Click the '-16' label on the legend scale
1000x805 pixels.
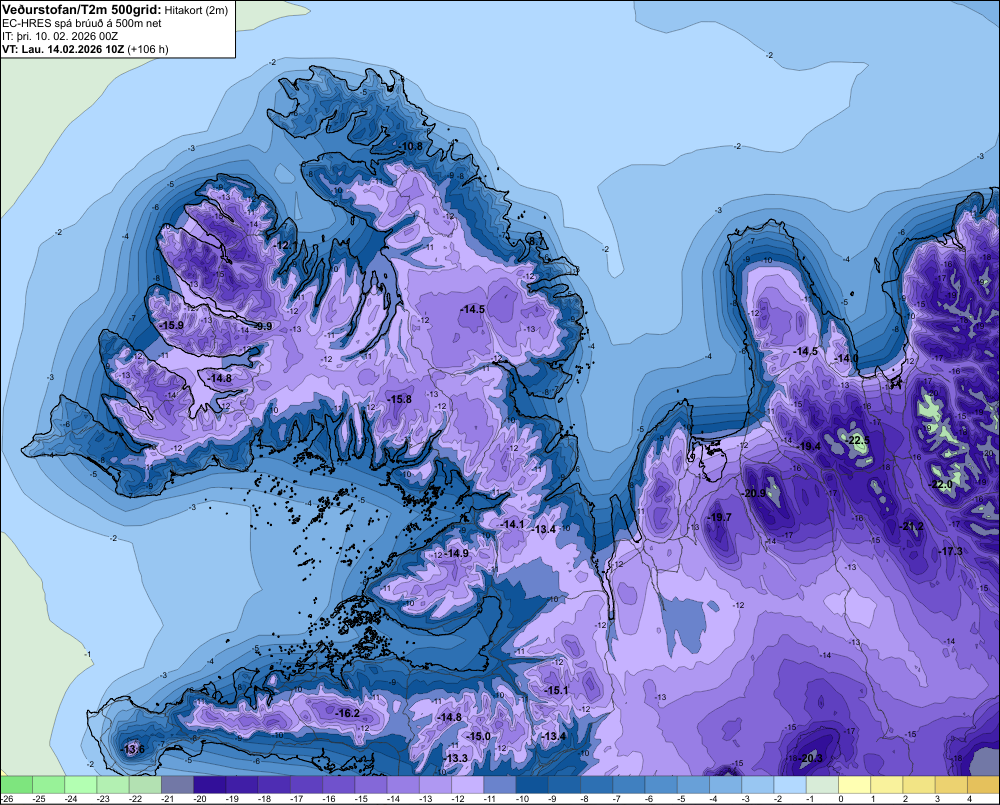pyautogui.click(x=328, y=799)
